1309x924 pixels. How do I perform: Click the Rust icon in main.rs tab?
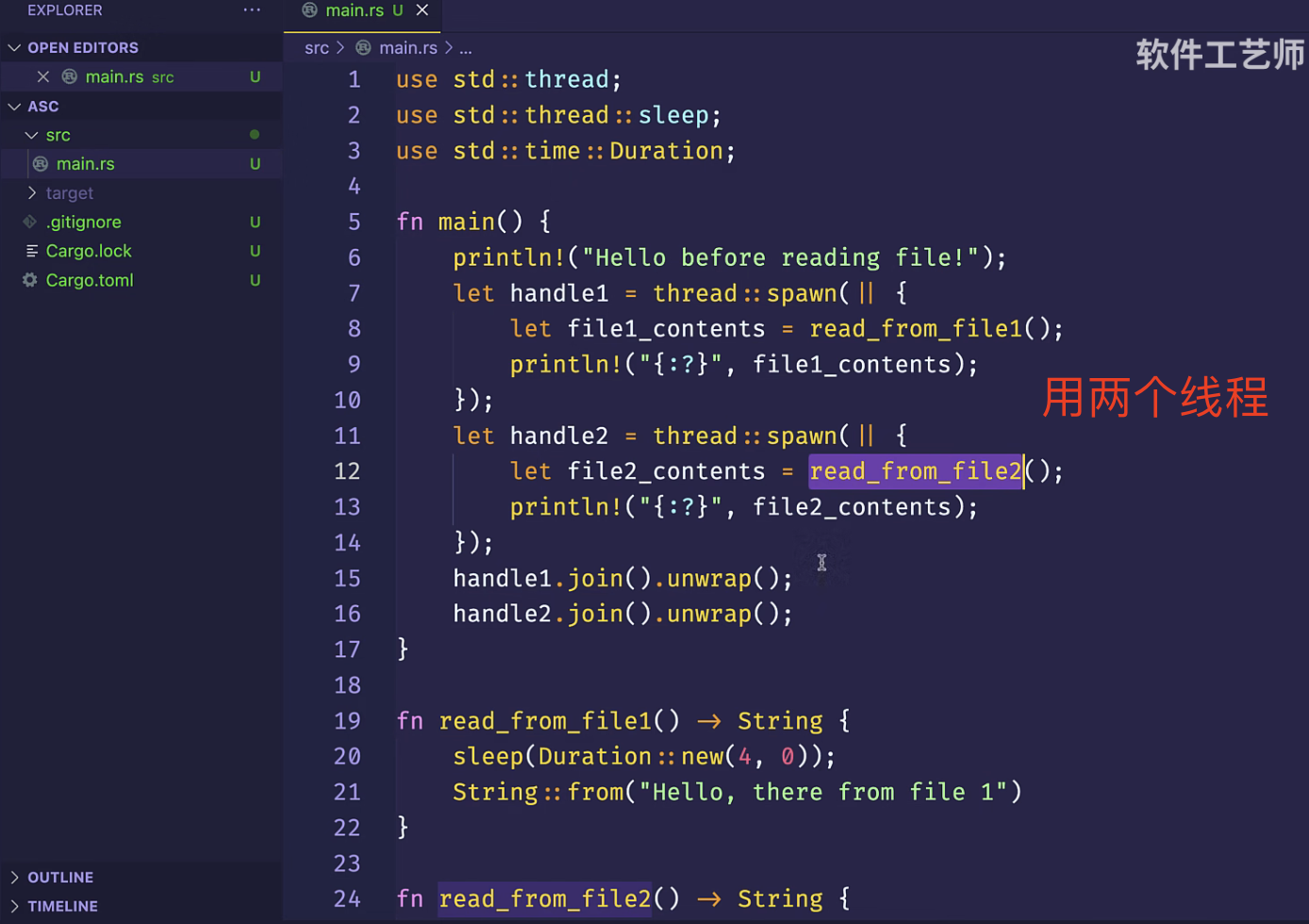point(309,10)
